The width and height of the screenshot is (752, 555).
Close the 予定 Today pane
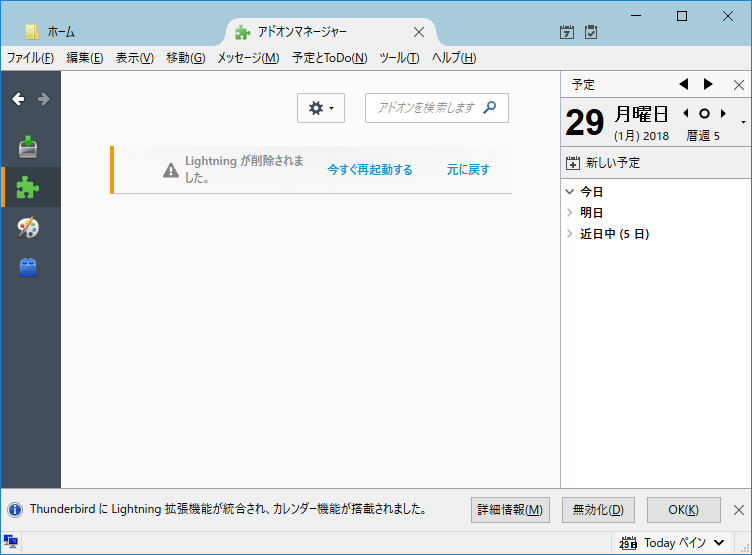pyautogui.click(x=739, y=85)
